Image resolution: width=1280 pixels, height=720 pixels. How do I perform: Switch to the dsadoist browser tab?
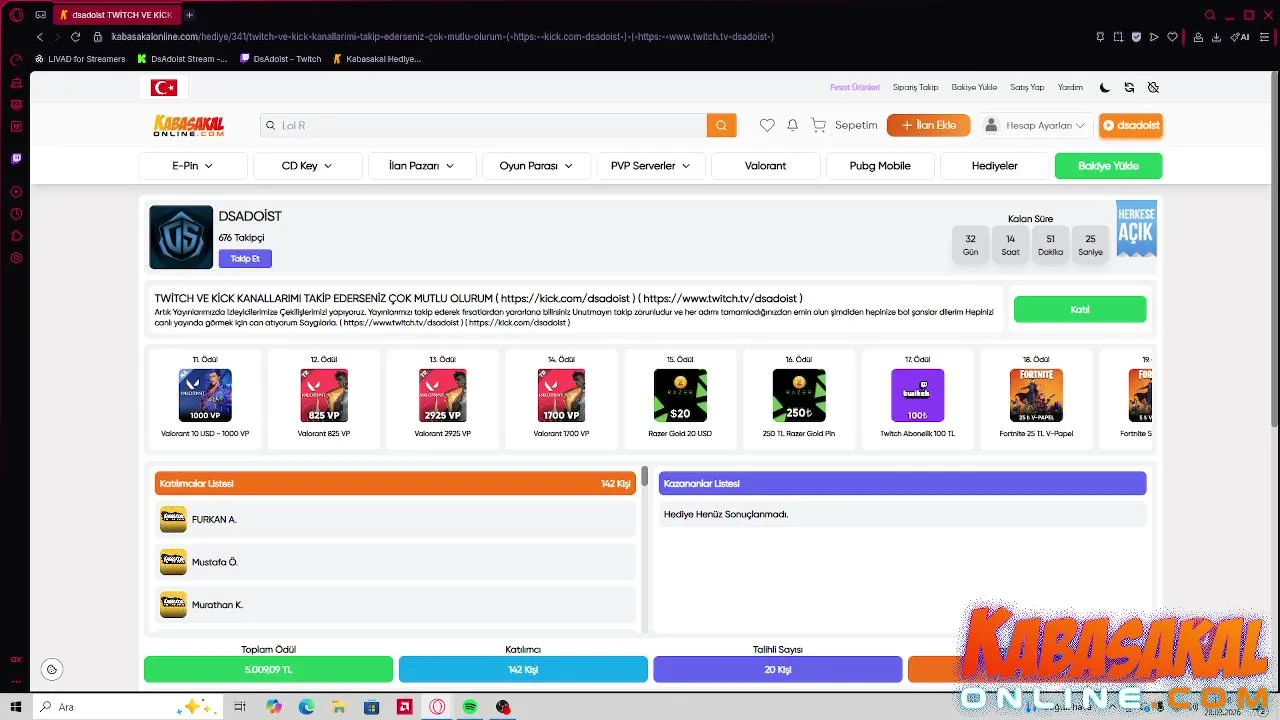click(x=115, y=15)
